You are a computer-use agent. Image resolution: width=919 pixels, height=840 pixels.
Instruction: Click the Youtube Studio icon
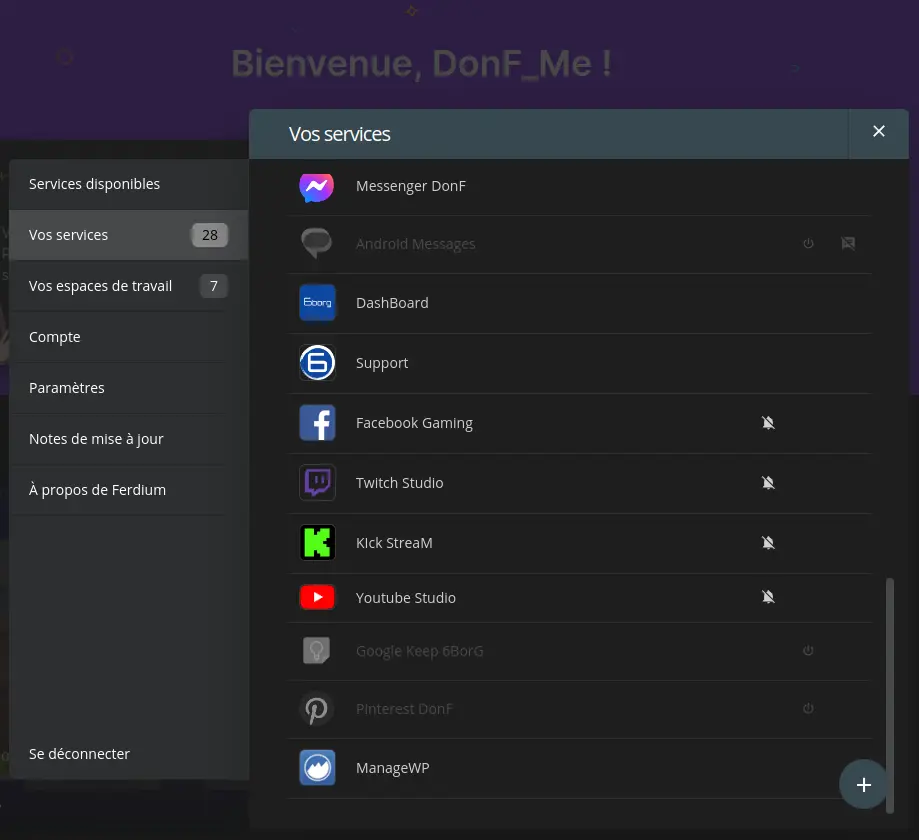(x=317, y=597)
